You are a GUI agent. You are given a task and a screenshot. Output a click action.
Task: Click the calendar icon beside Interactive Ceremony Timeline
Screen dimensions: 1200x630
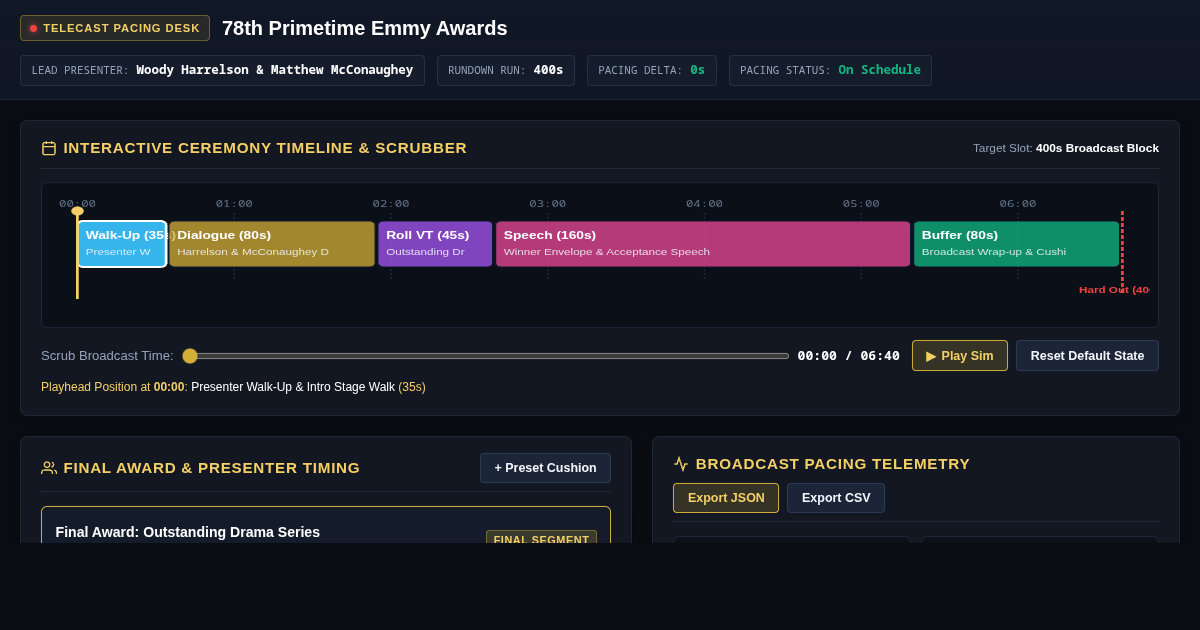pos(49,148)
